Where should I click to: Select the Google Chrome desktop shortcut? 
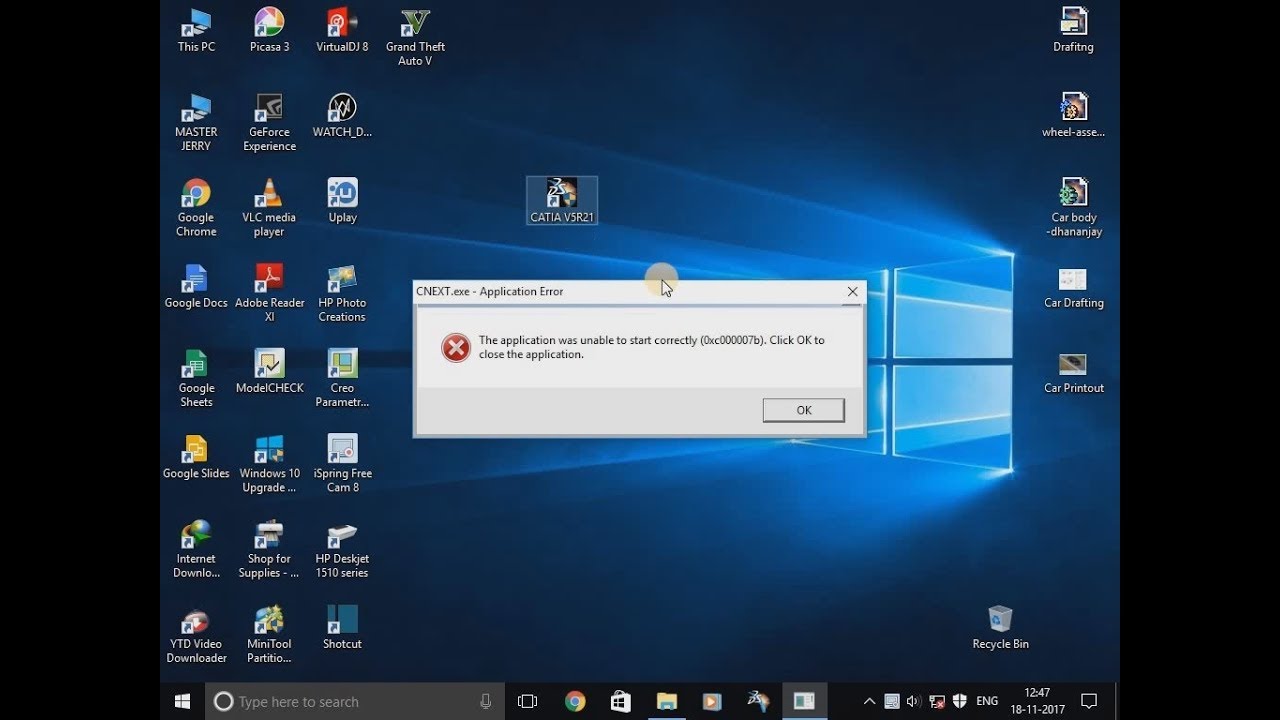196,208
